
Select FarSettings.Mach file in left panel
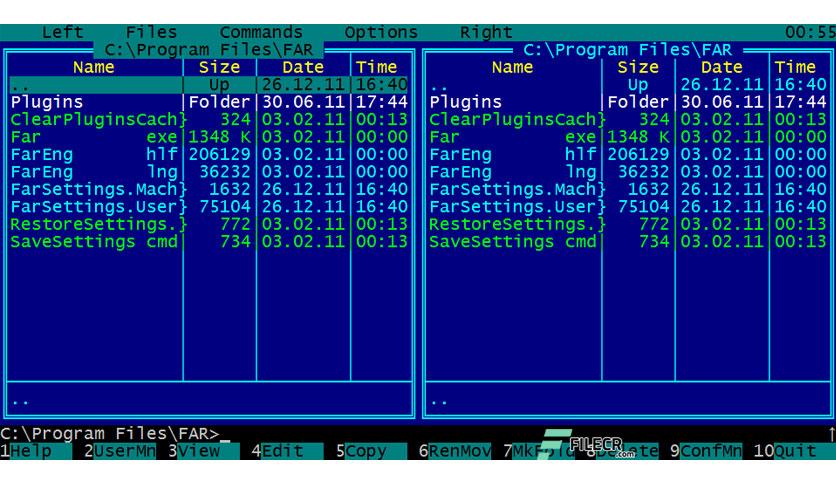(x=209, y=189)
